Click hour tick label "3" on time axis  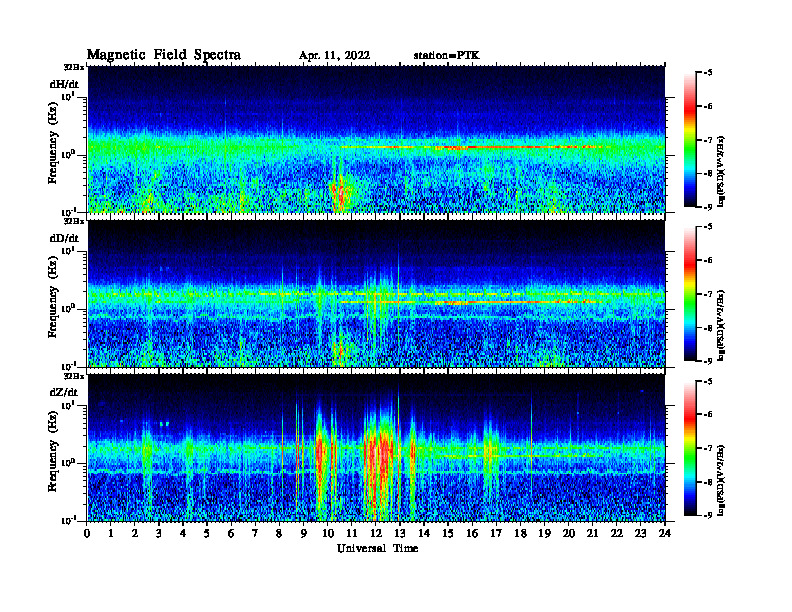[x=159, y=534]
